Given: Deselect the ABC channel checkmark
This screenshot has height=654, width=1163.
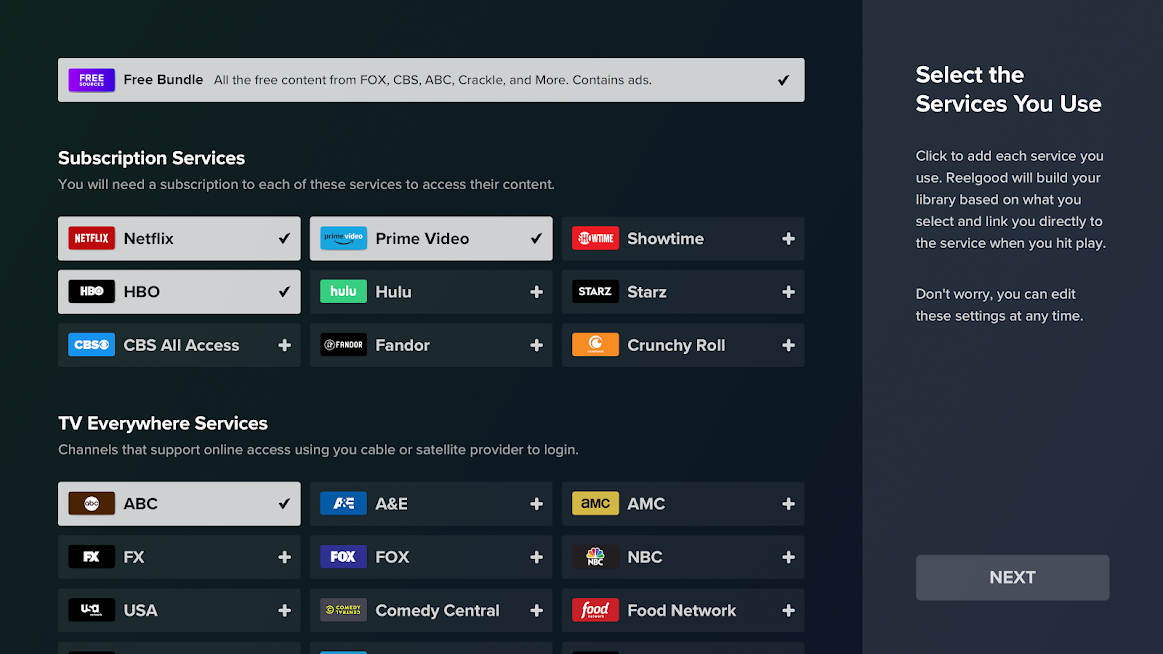Looking at the screenshot, I should (x=284, y=503).
